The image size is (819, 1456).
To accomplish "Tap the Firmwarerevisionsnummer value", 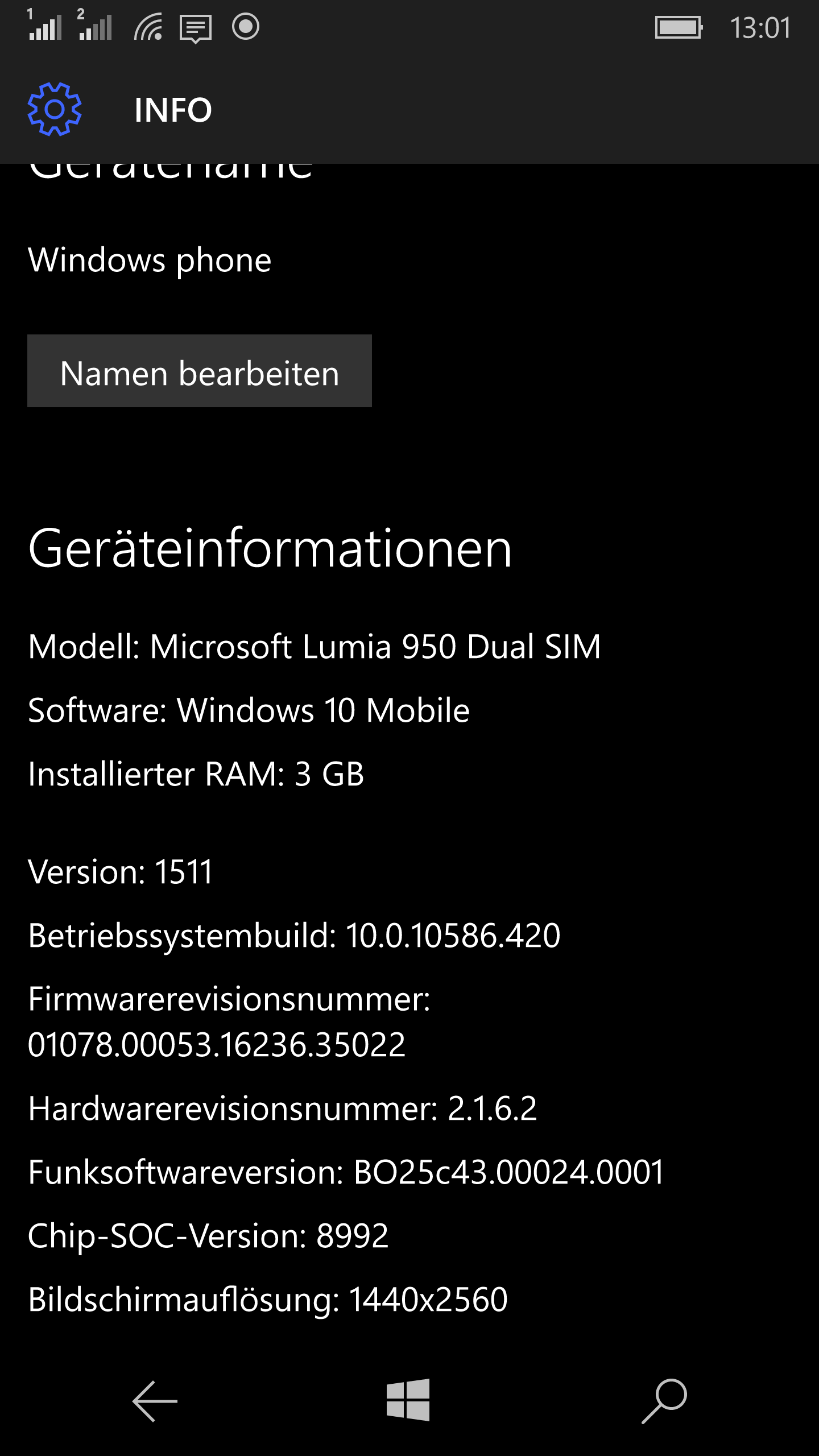I will [217, 1045].
